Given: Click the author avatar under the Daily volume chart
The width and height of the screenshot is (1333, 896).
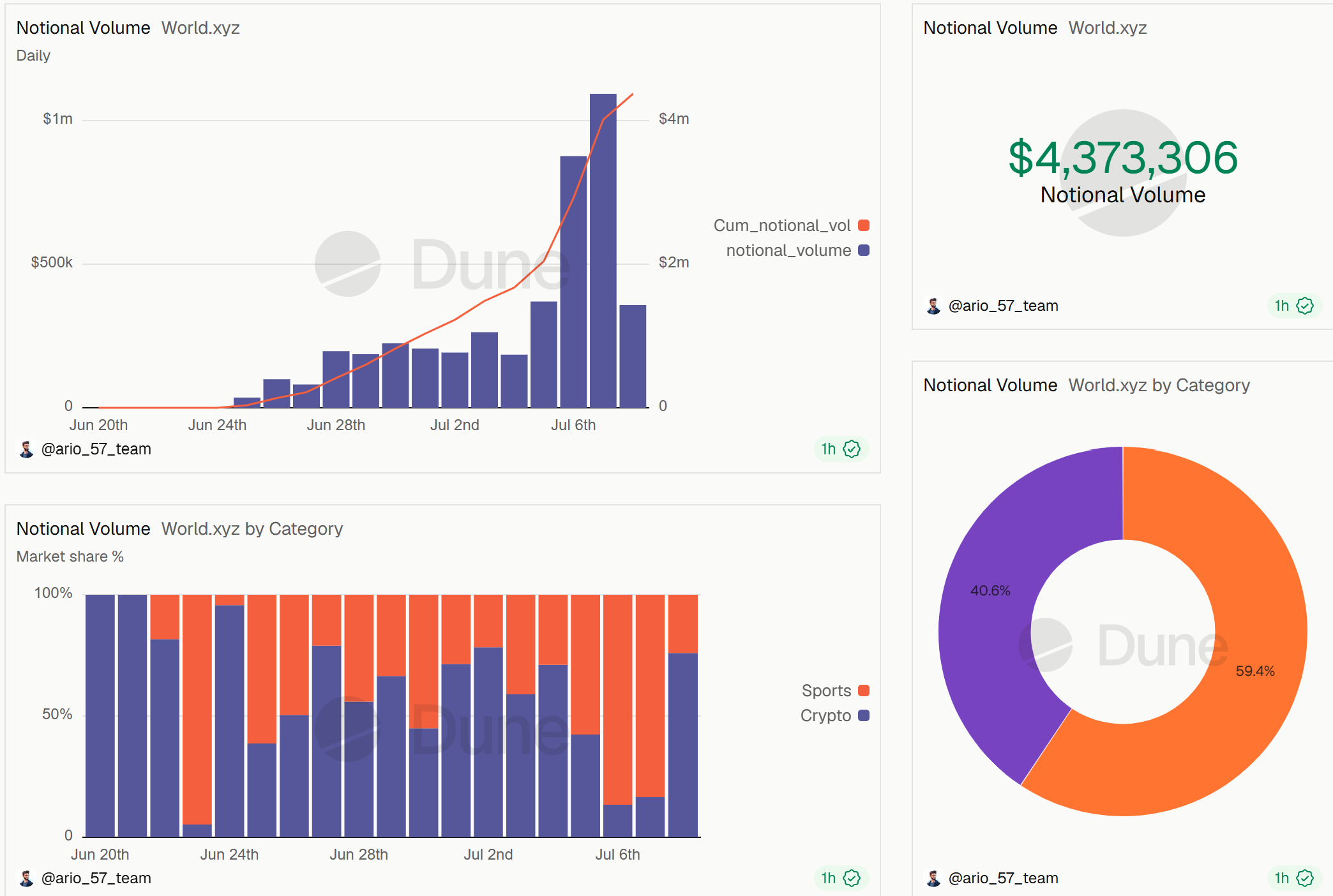Looking at the screenshot, I should 26,449.
